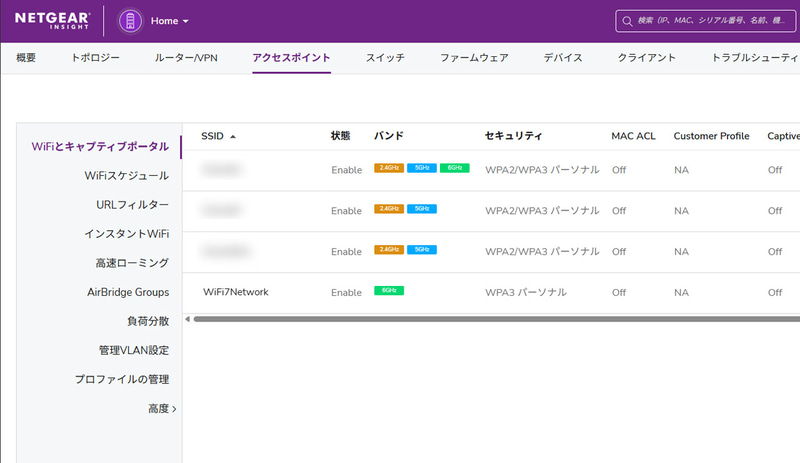
Task: Click WPA3 パーソナル security cell
Action: click(x=526, y=293)
